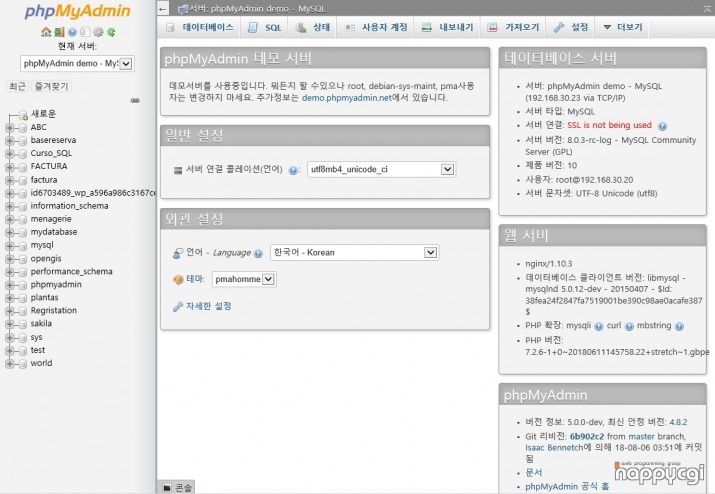Open navigation panel settings gear icon
This screenshot has height=494, width=715.
click(98, 32)
